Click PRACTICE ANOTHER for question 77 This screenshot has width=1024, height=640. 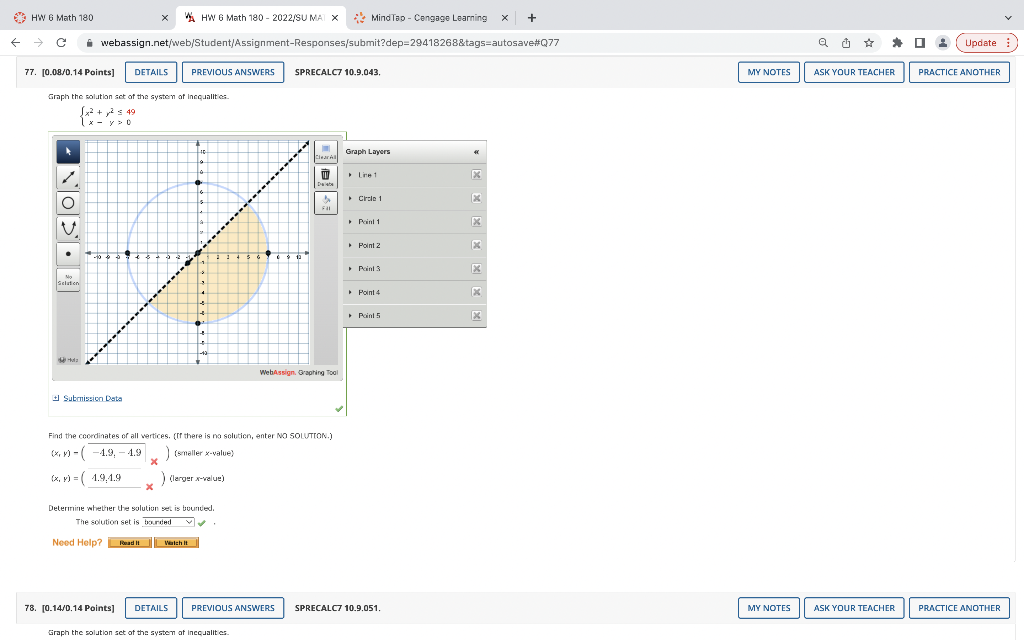click(x=958, y=72)
